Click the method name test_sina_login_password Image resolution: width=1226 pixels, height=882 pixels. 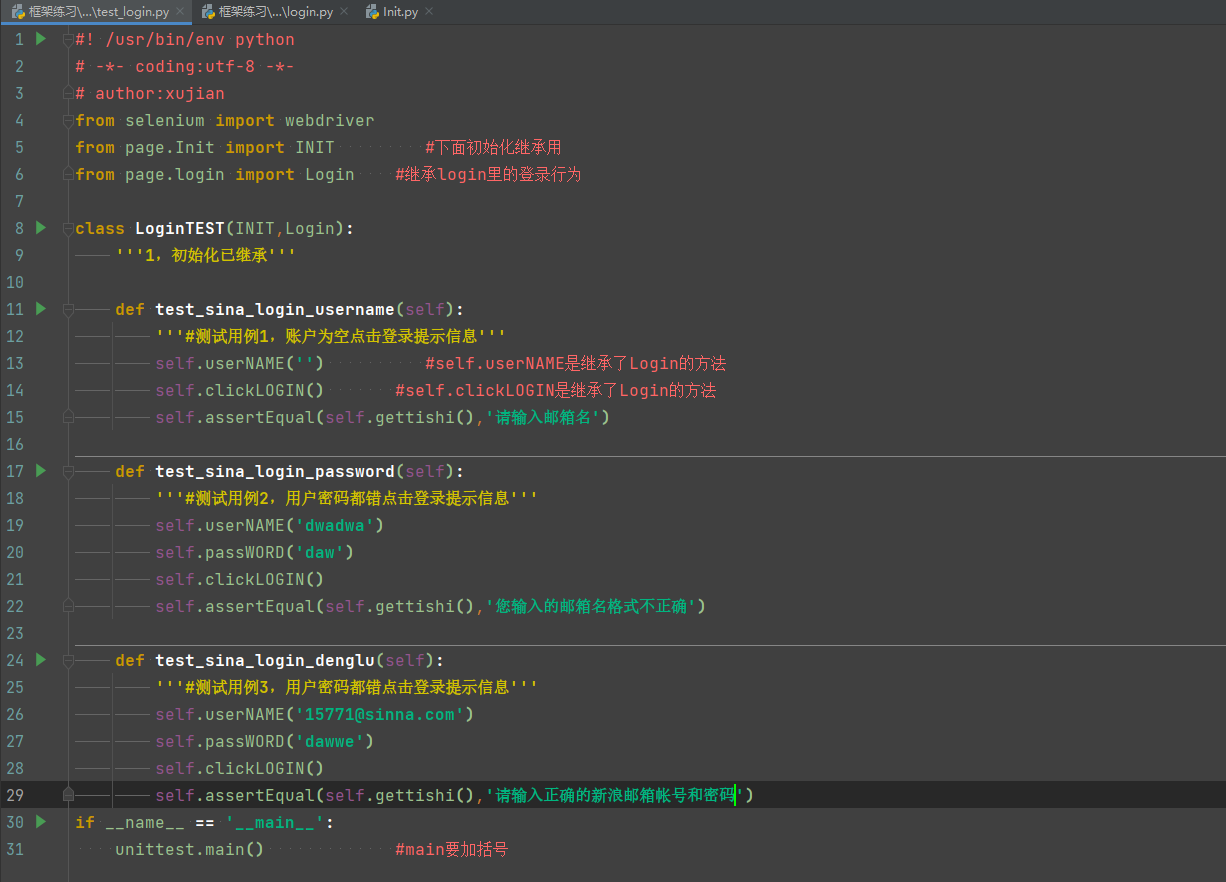point(275,472)
